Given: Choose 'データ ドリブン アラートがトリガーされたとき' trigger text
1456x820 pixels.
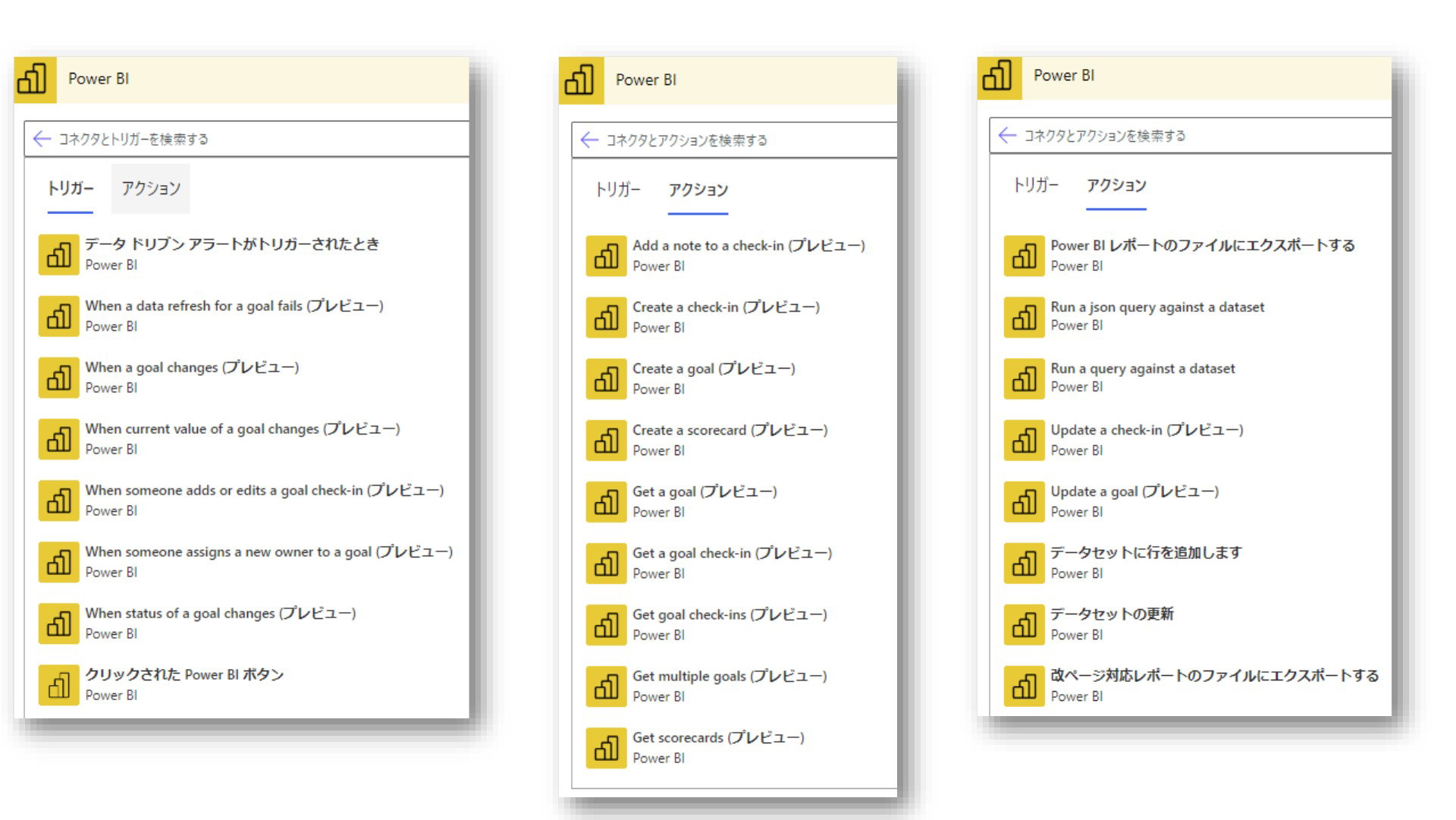Looking at the screenshot, I should 232,244.
